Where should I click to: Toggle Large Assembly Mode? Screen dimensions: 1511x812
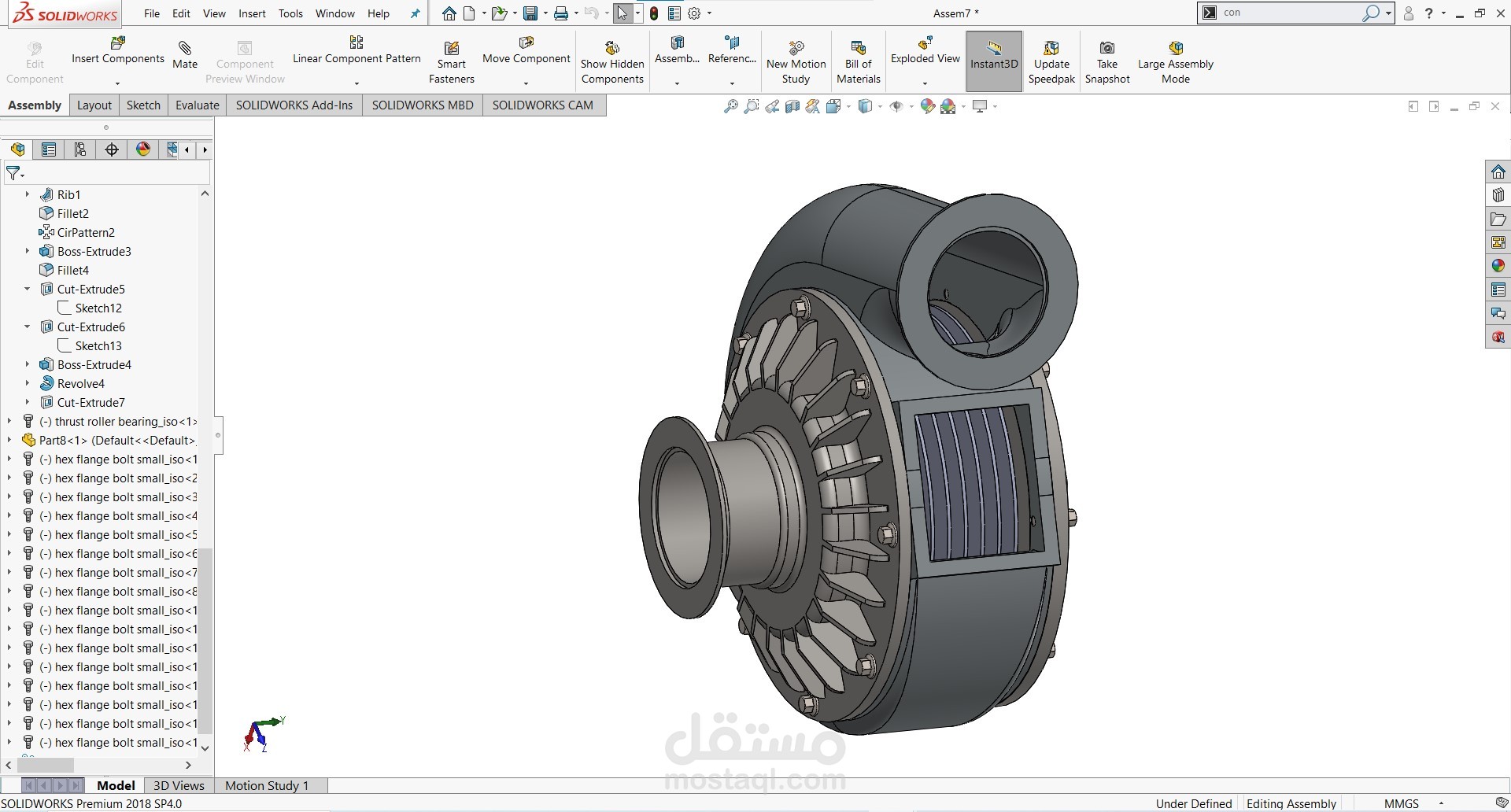click(x=1174, y=59)
